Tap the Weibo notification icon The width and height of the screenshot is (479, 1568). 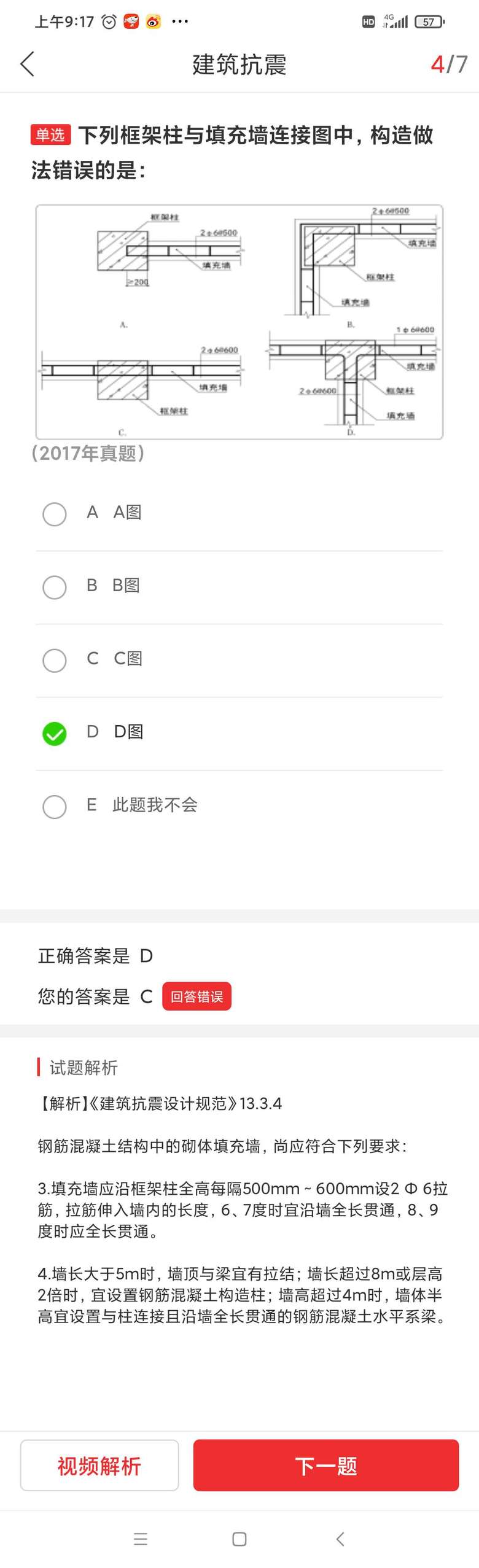tap(154, 22)
